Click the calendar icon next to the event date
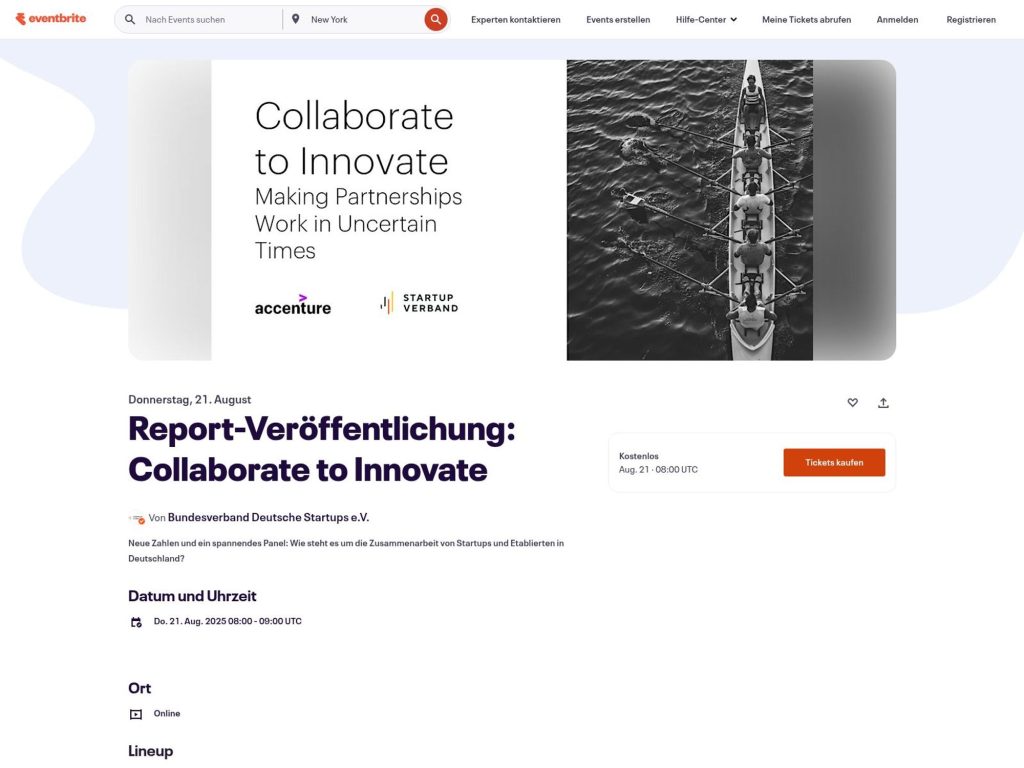Image resolution: width=1024 pixels, height=768 pixels. click(x=136, y=621)
